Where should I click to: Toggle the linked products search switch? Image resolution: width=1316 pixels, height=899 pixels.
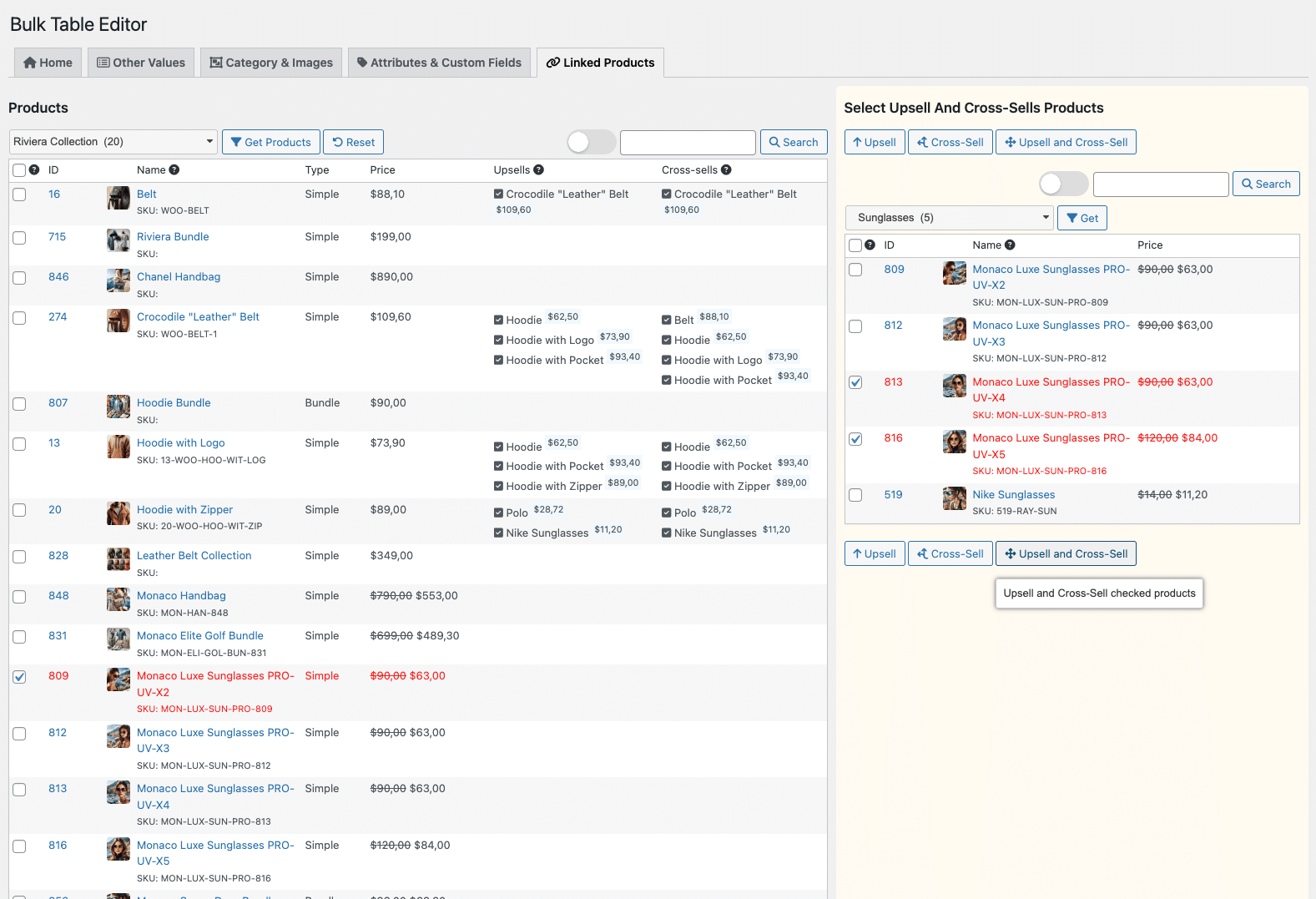point(1063,184)
